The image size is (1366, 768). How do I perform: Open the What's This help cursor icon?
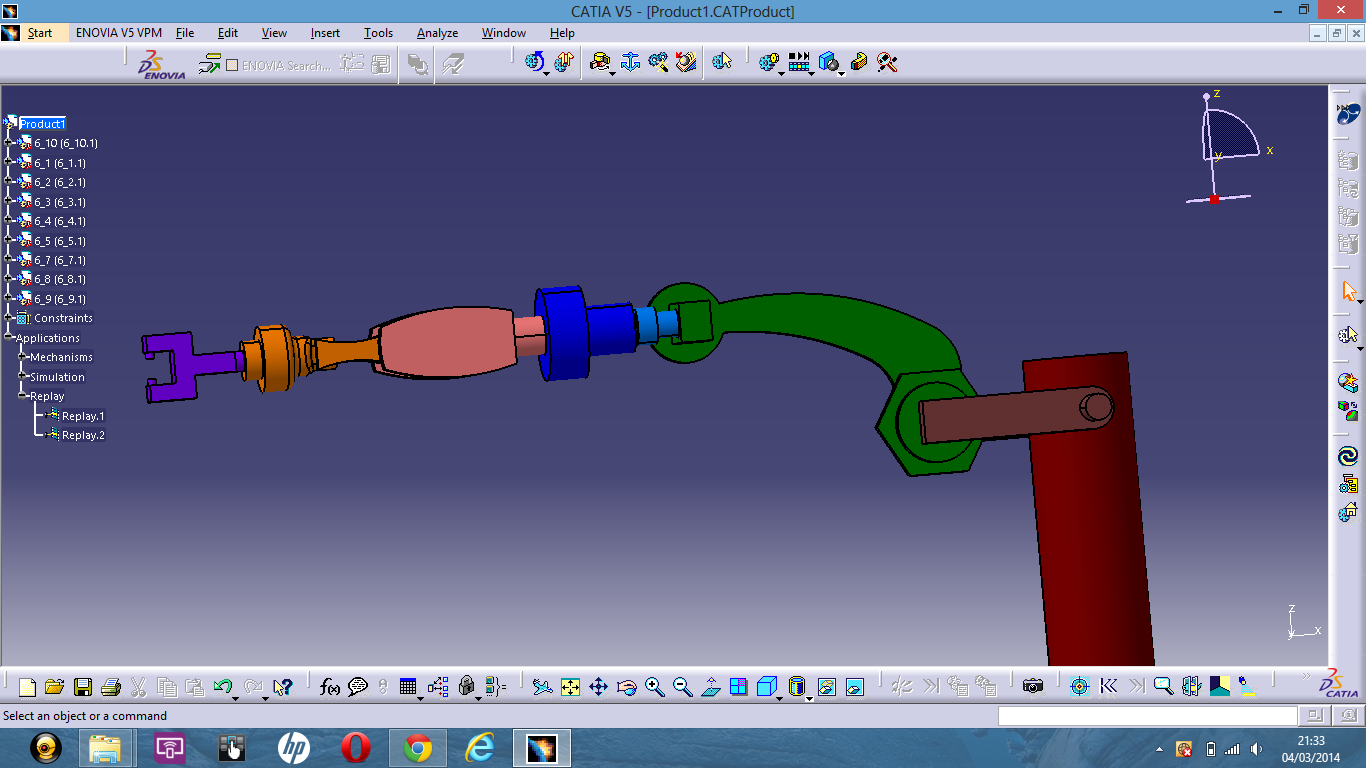pyautogui.click(x=282, y=687)
